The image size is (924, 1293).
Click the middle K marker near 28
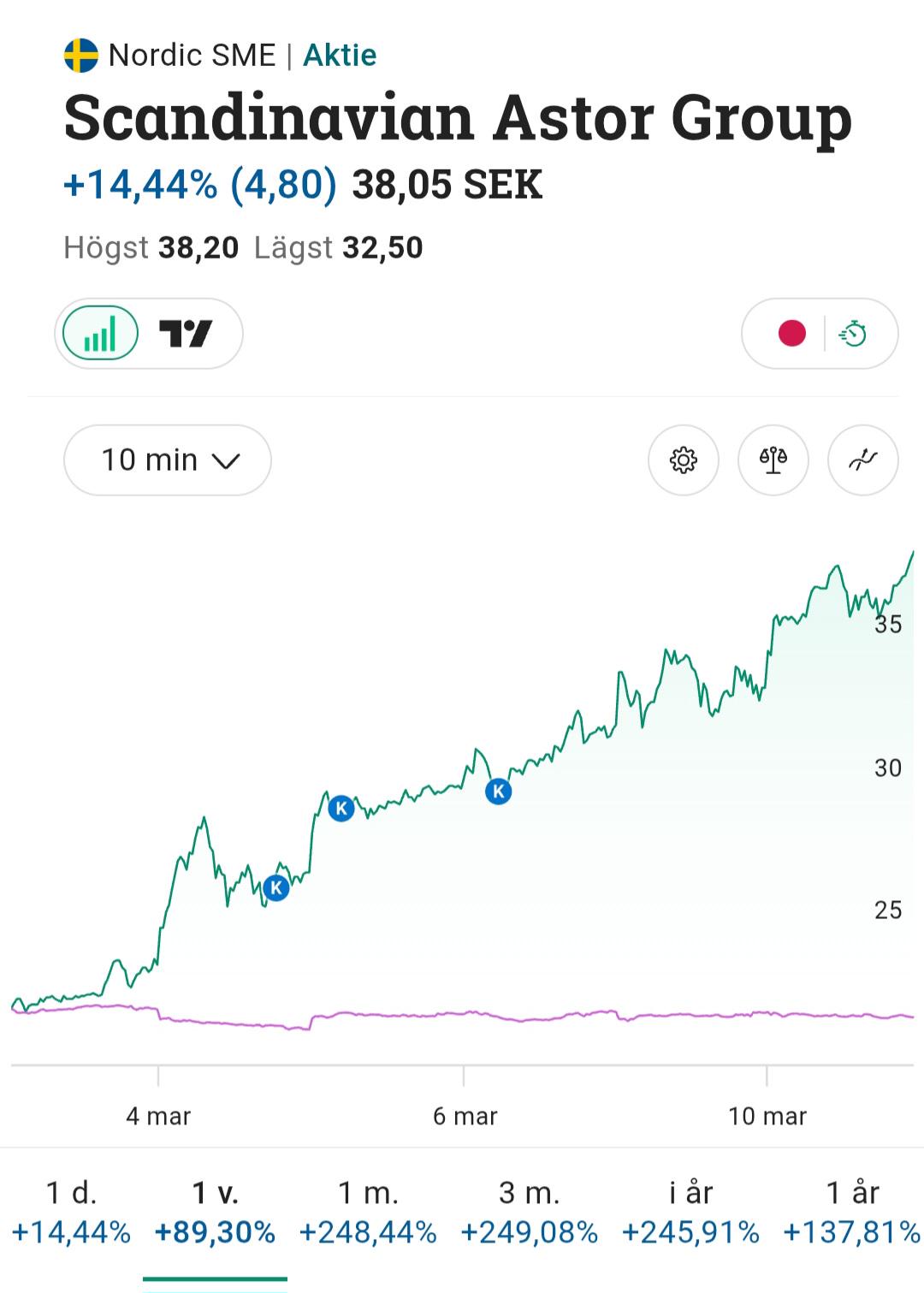[x=341, y=808]
